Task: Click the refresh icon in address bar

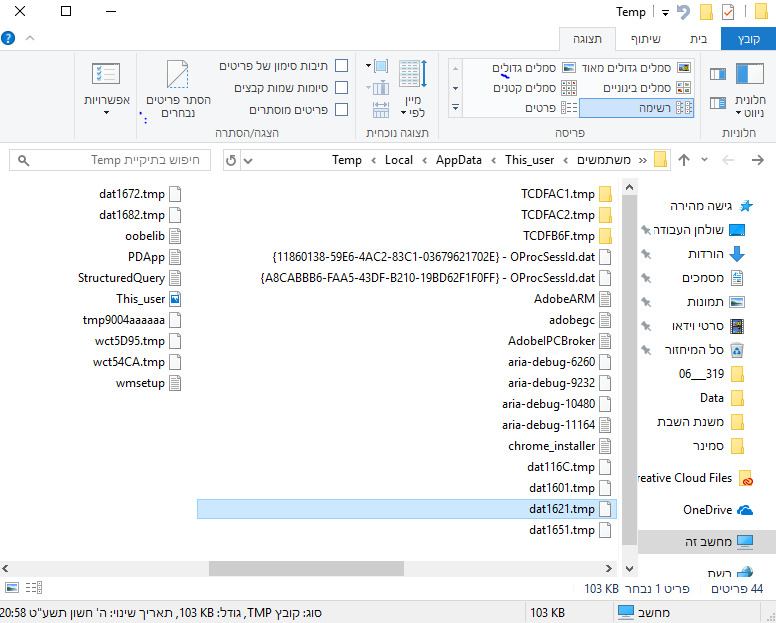Action: pos(231,160)
